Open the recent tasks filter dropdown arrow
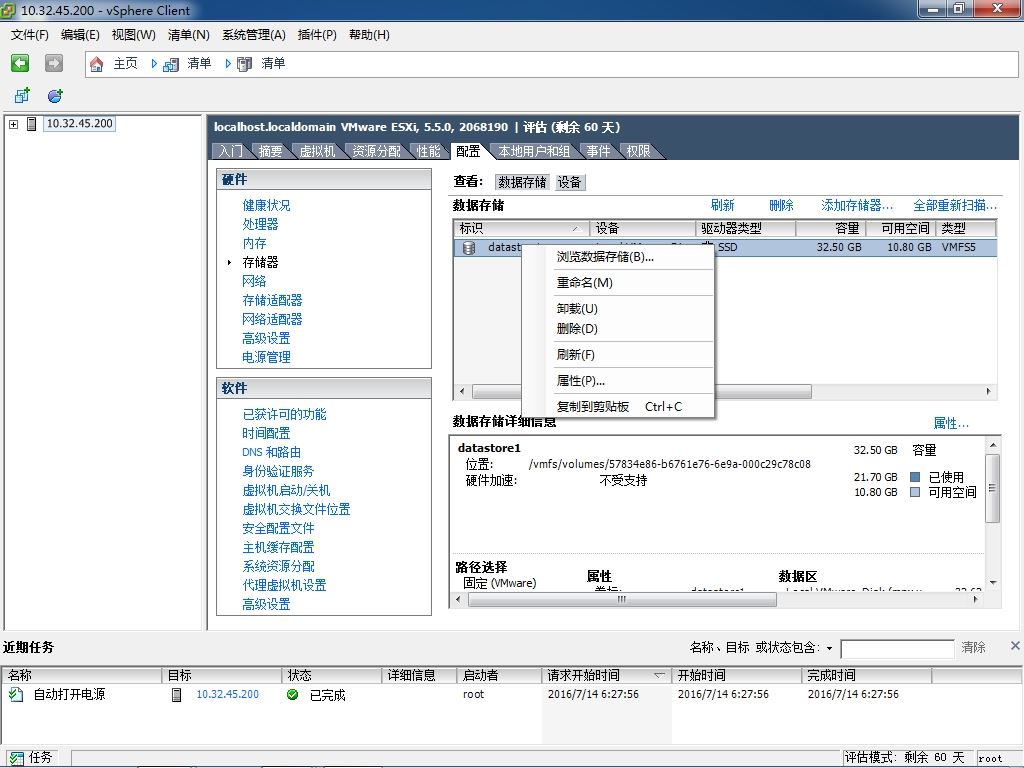 point(829,648)
